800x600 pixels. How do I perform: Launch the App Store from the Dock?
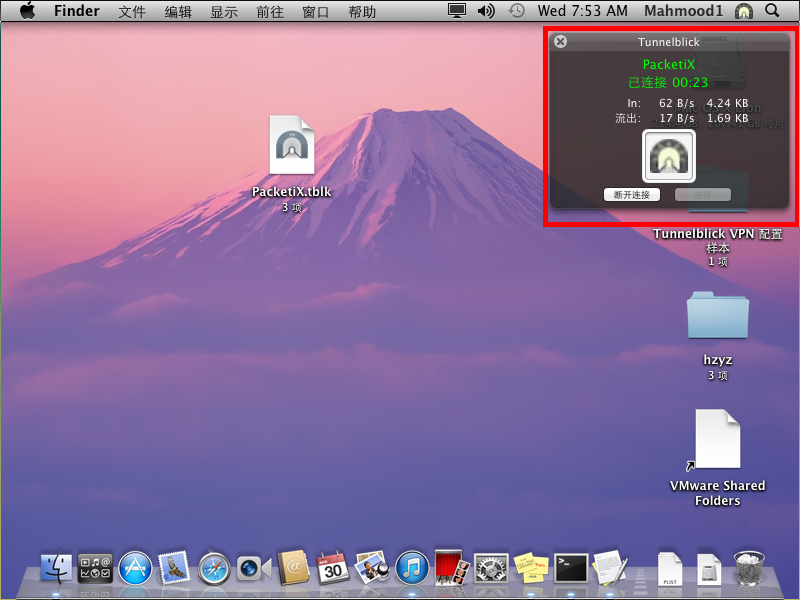point(135,568)
